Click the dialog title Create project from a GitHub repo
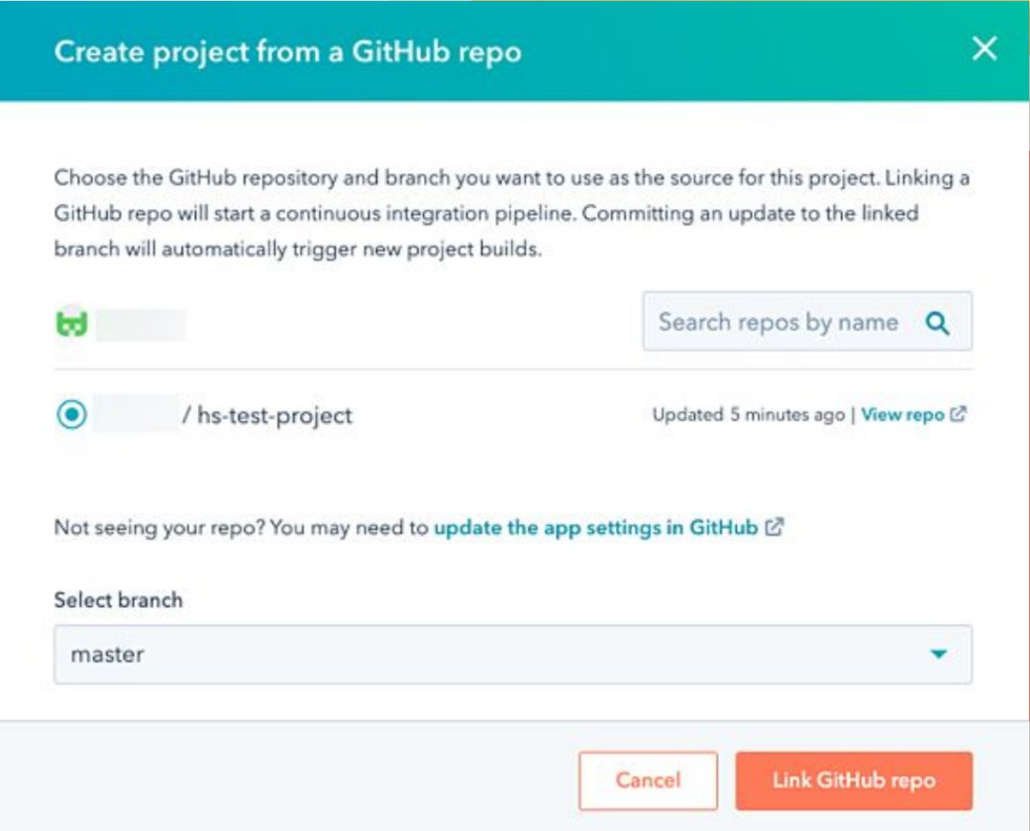Viewport: 1030px width, 831px height. 288,51
